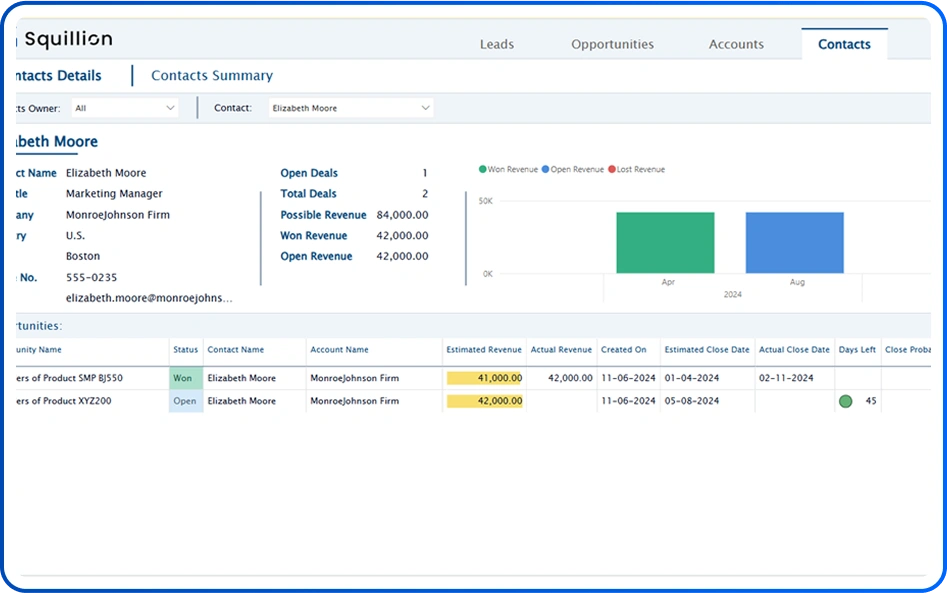Click the Squillion logo
This screenshot has width=947, height=593.
click(x=67, y=40)
